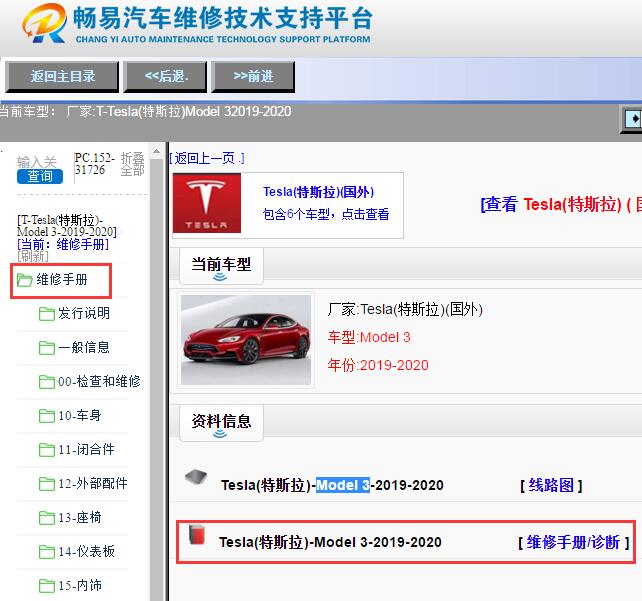Click the blue 查询 search button
Image resolution: width=642 pixels, height=601 pixels.
point(40,176)
